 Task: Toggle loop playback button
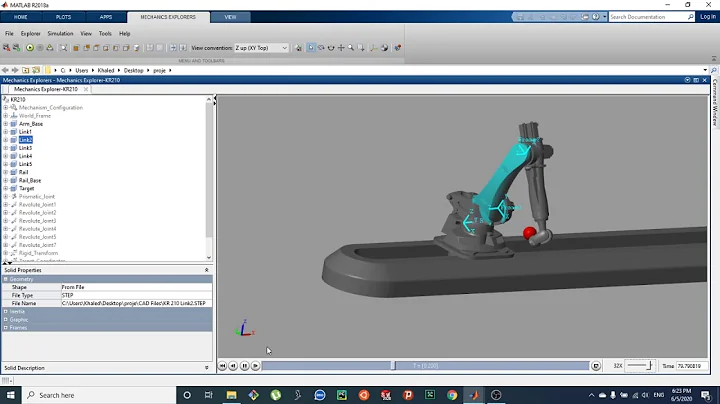point(596,366)
